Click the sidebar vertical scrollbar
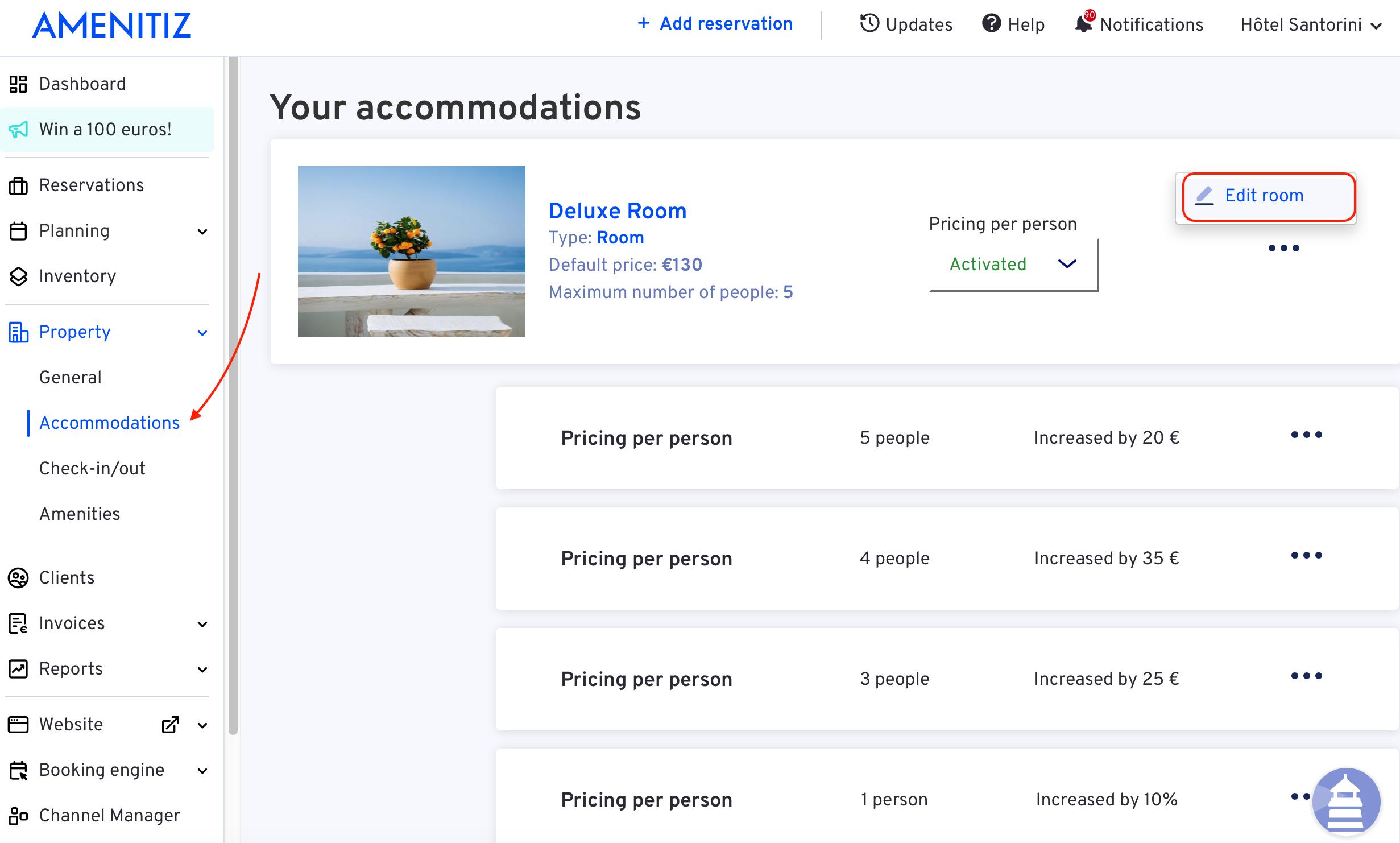 pos(233,395)
